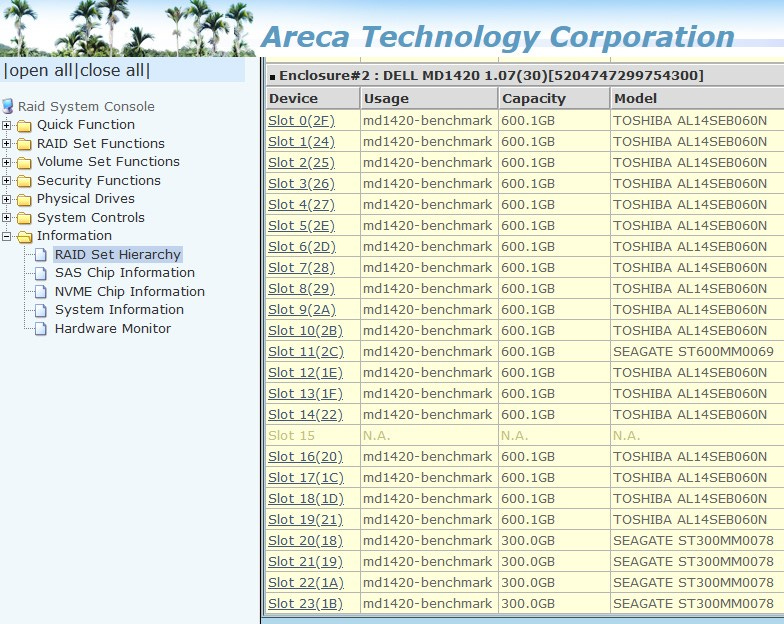Expand the Security Functions node
This screenshot has height=624, width=784.
6,181
